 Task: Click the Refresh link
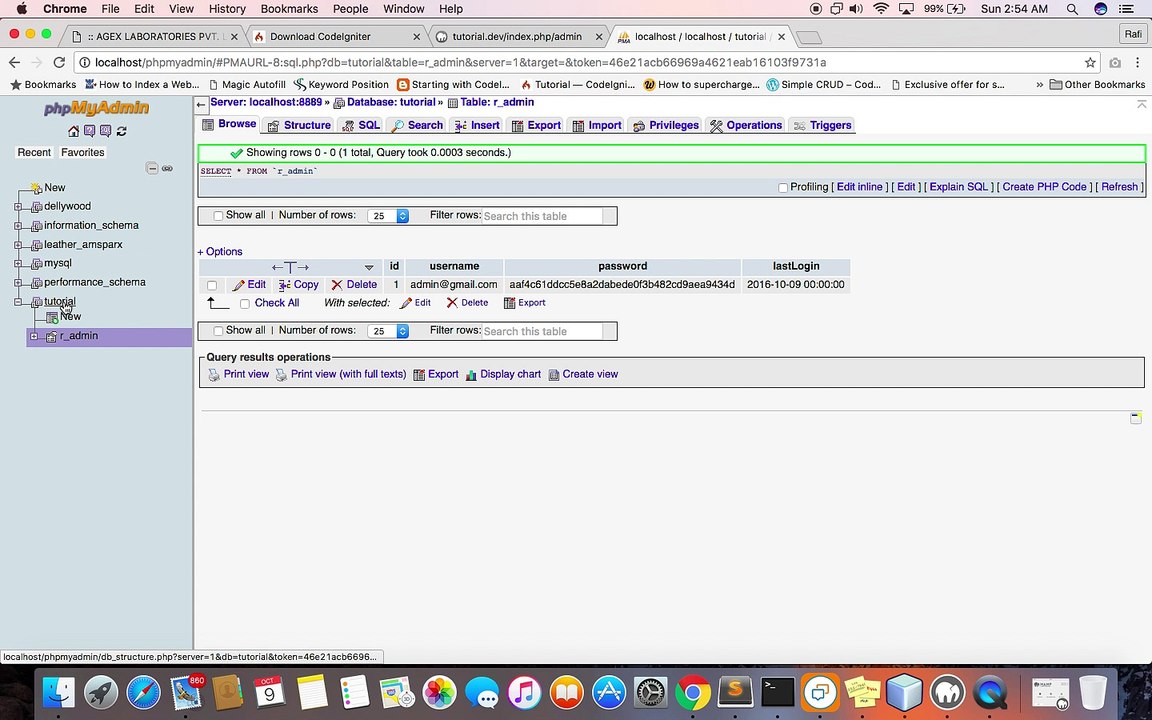[1120, 187]
